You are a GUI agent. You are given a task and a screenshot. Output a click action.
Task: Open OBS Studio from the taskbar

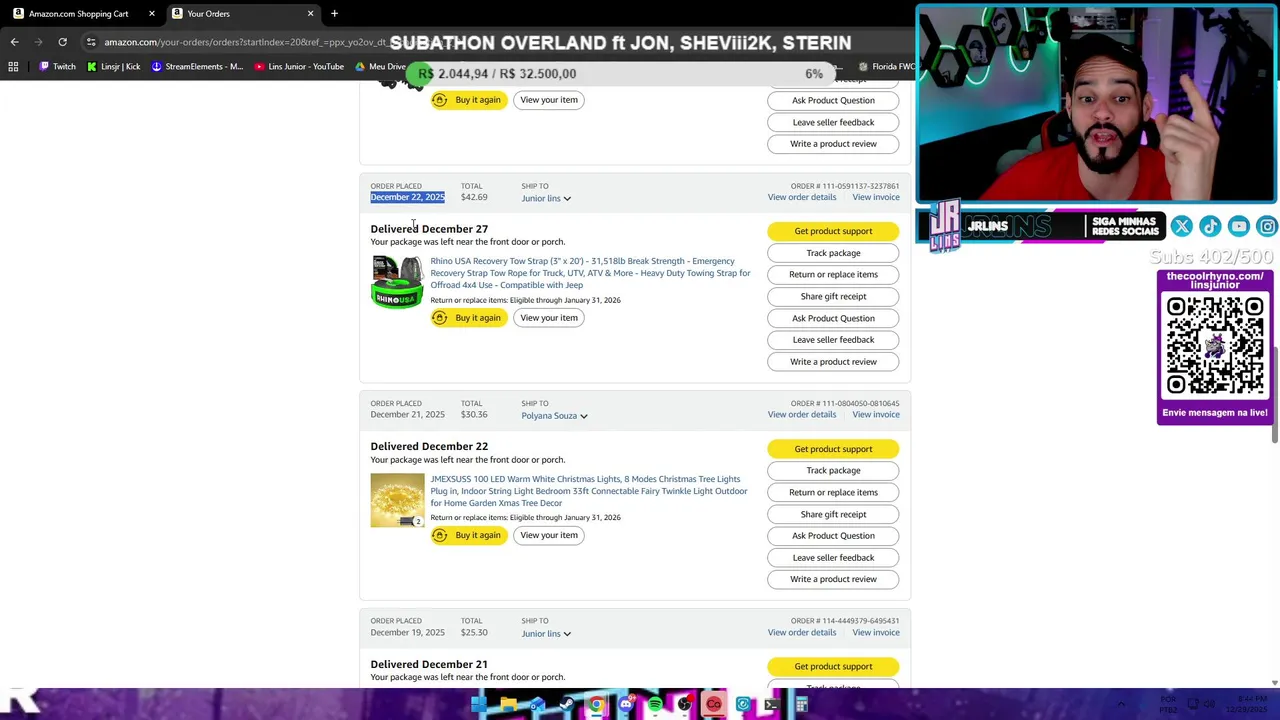(684, 705)
